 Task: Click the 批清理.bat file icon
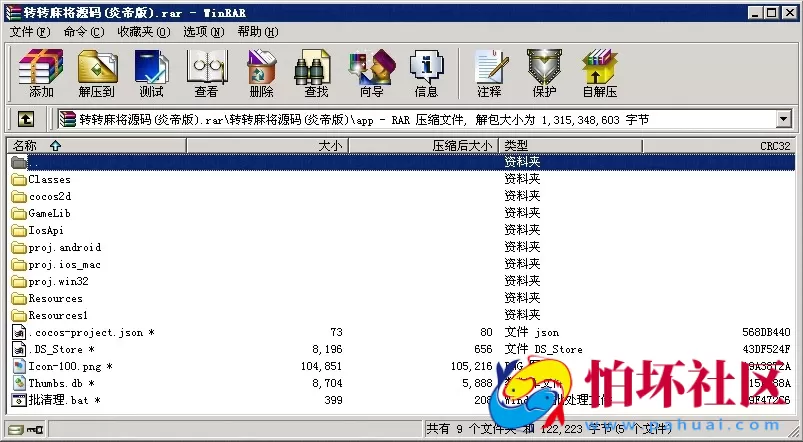tap(19, 400)
